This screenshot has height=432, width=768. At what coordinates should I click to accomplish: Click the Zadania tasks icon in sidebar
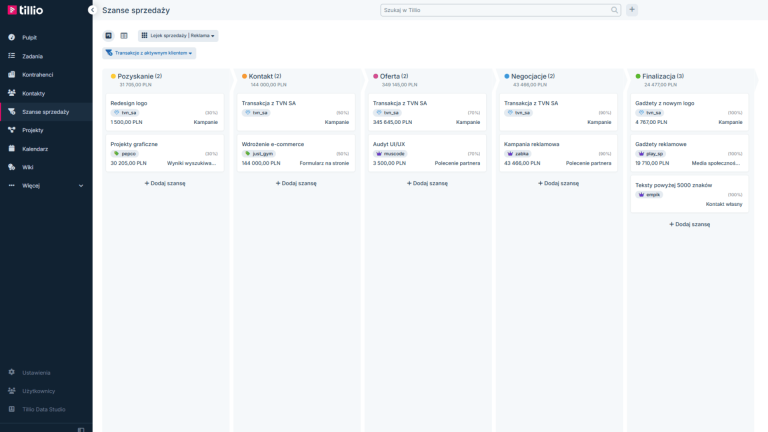point(12,56)
